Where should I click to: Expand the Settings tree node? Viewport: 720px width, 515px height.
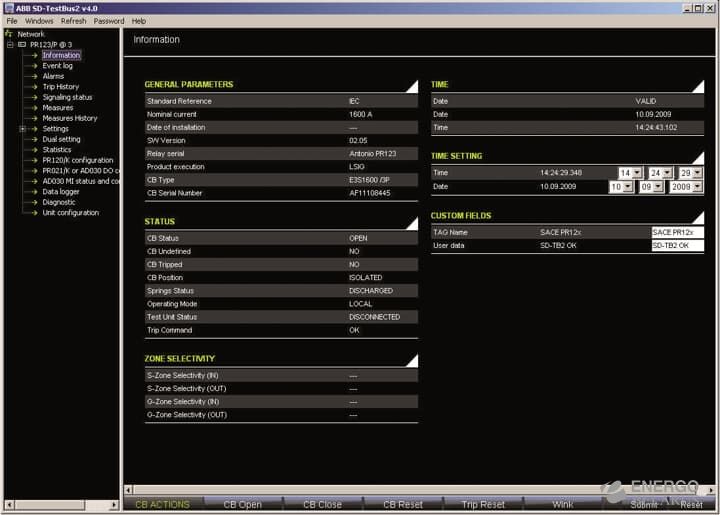tap(22, 129)
